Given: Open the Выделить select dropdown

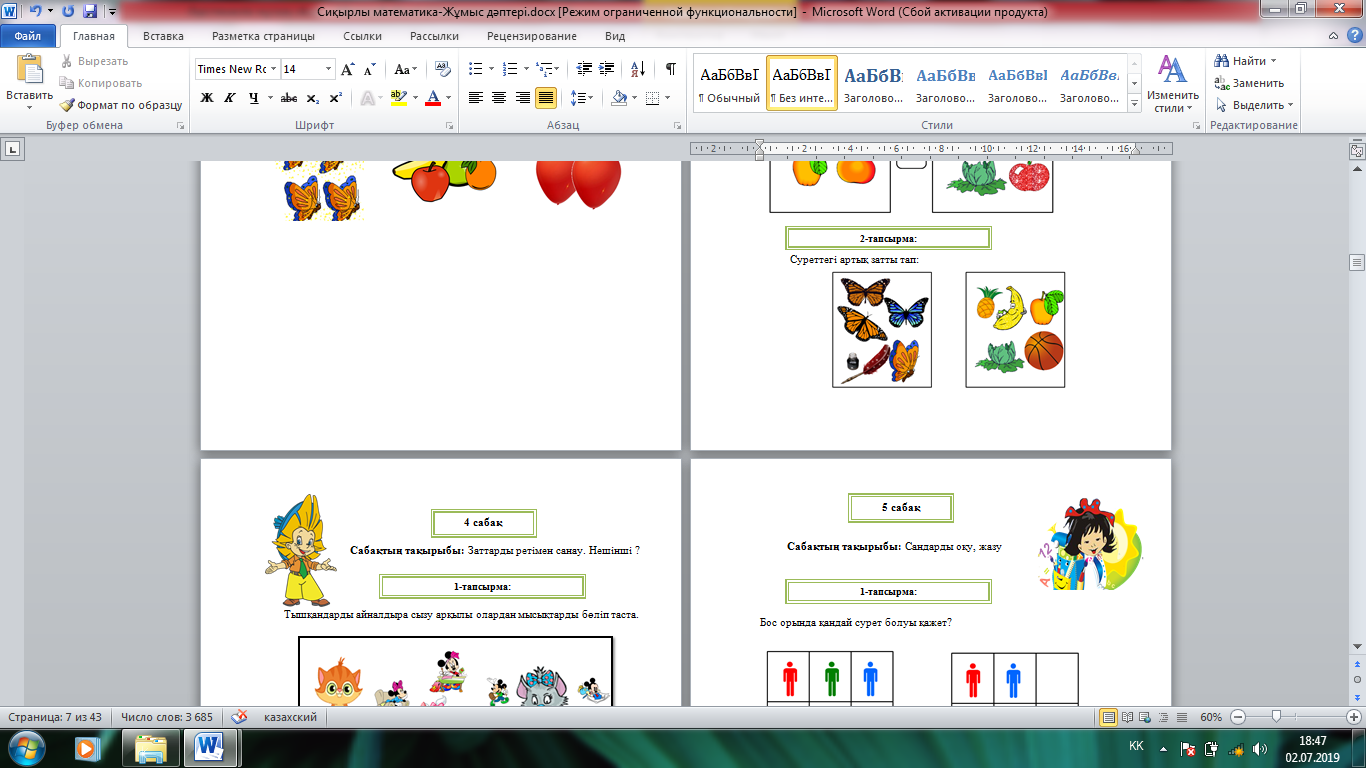Looking at the screenshot, I should tap(1255, 105).
